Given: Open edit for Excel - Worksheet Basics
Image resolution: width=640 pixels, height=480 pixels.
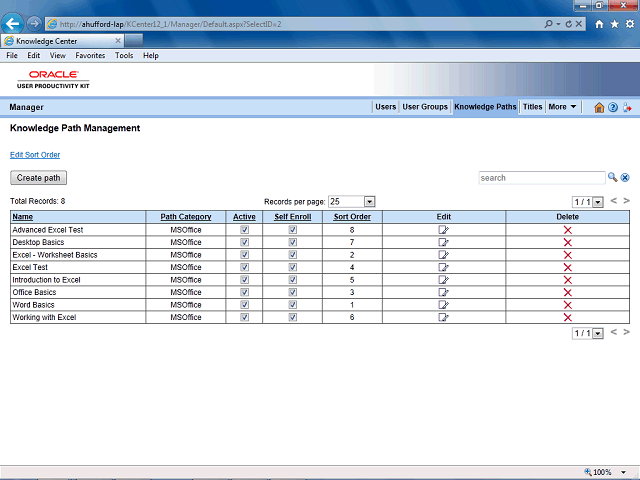Looking at the screenshot, I should point(444,255).
